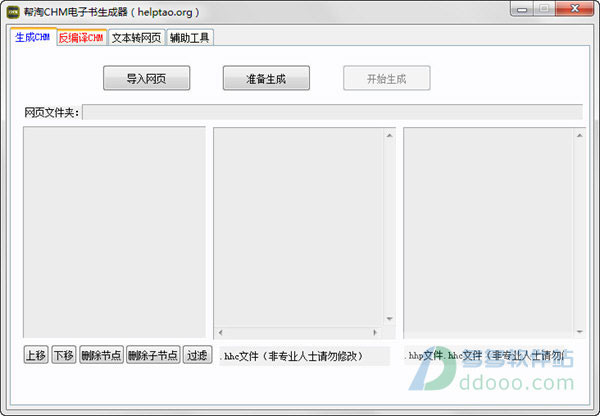
Task: Click the 导入网页 button
Action: pos(147,78)
